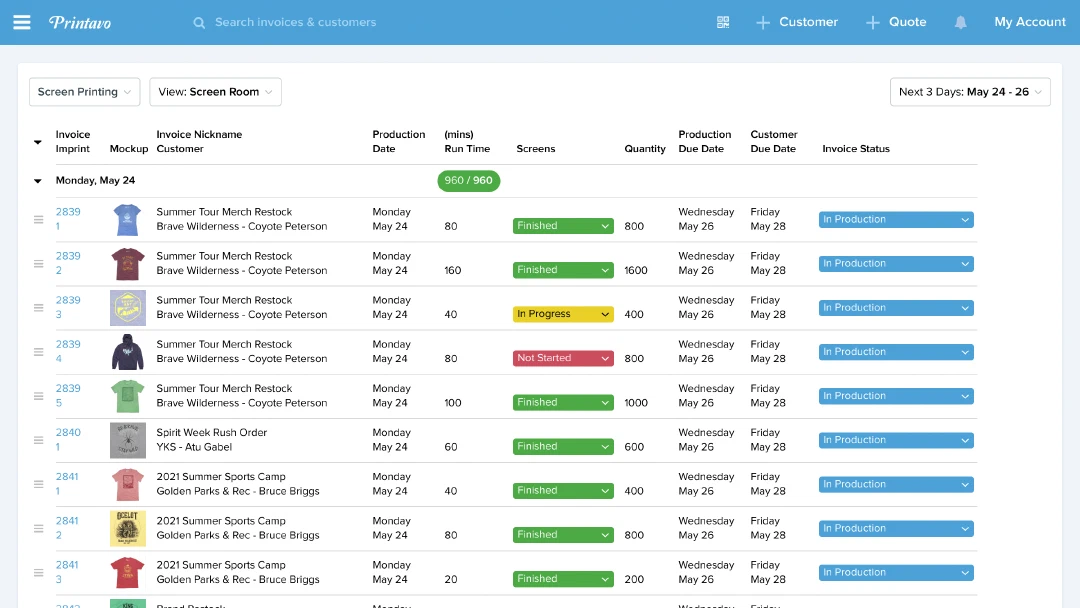Change Screens status for 2839 imprint 1
Image resolution: width=1080 pixels, height=608 pixels.
pyautogui.click(x=563, y=226)
